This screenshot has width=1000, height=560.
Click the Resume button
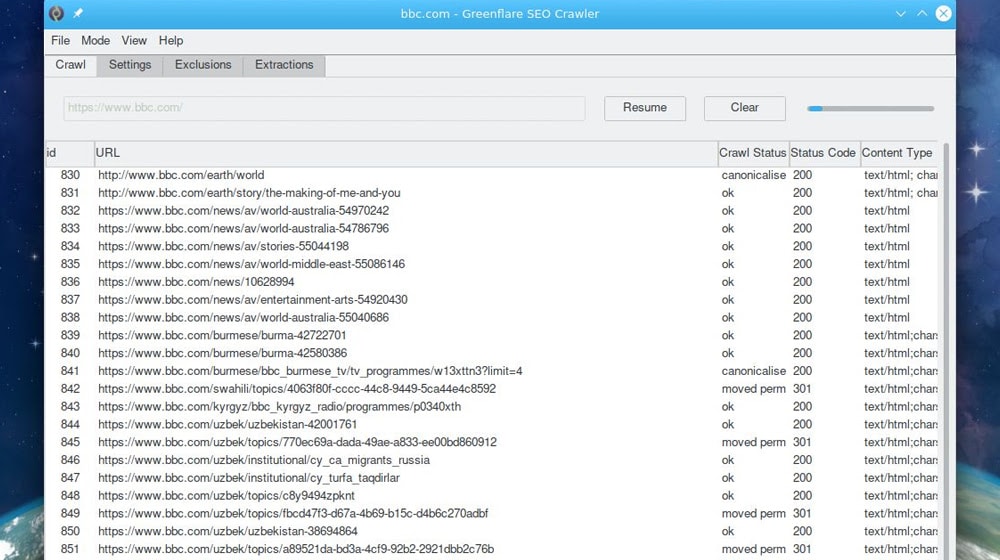tap(645, 108)
